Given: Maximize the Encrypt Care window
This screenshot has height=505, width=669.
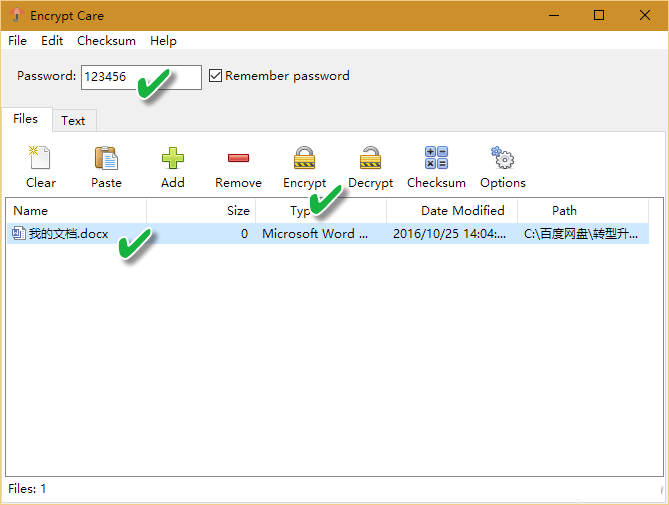Looking at the screenshot, I should [x=599, y=15].
